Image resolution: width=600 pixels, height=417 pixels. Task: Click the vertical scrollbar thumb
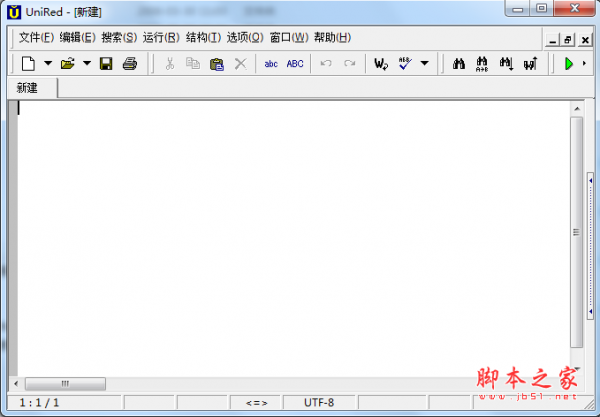(577, 232)
